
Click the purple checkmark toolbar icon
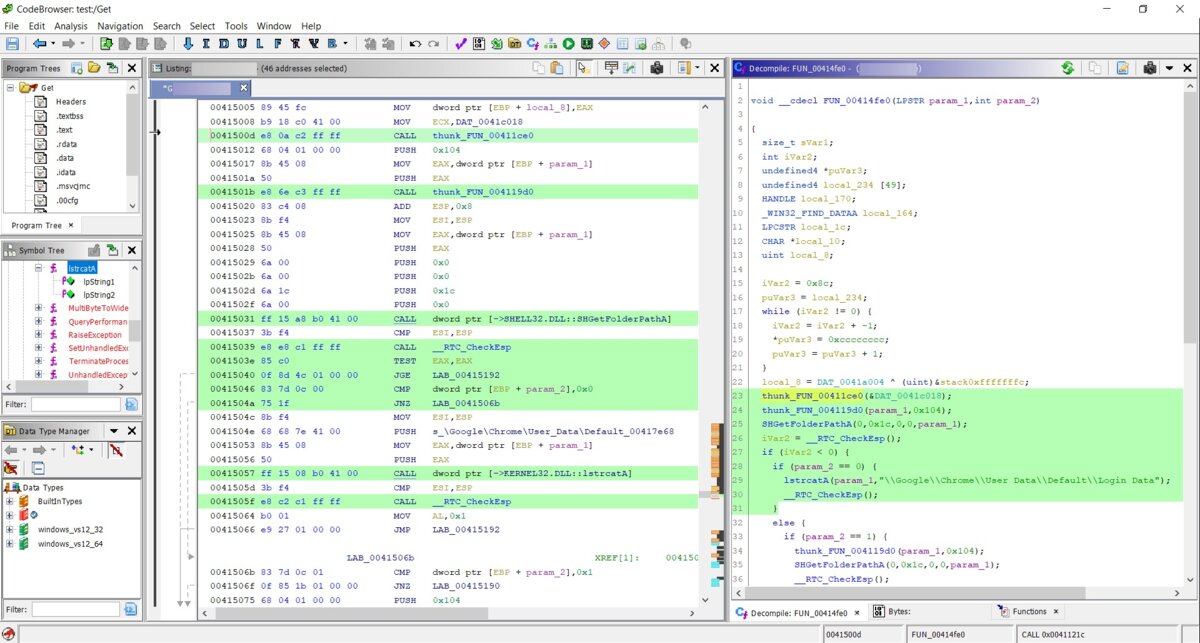(x=460, y=44)
